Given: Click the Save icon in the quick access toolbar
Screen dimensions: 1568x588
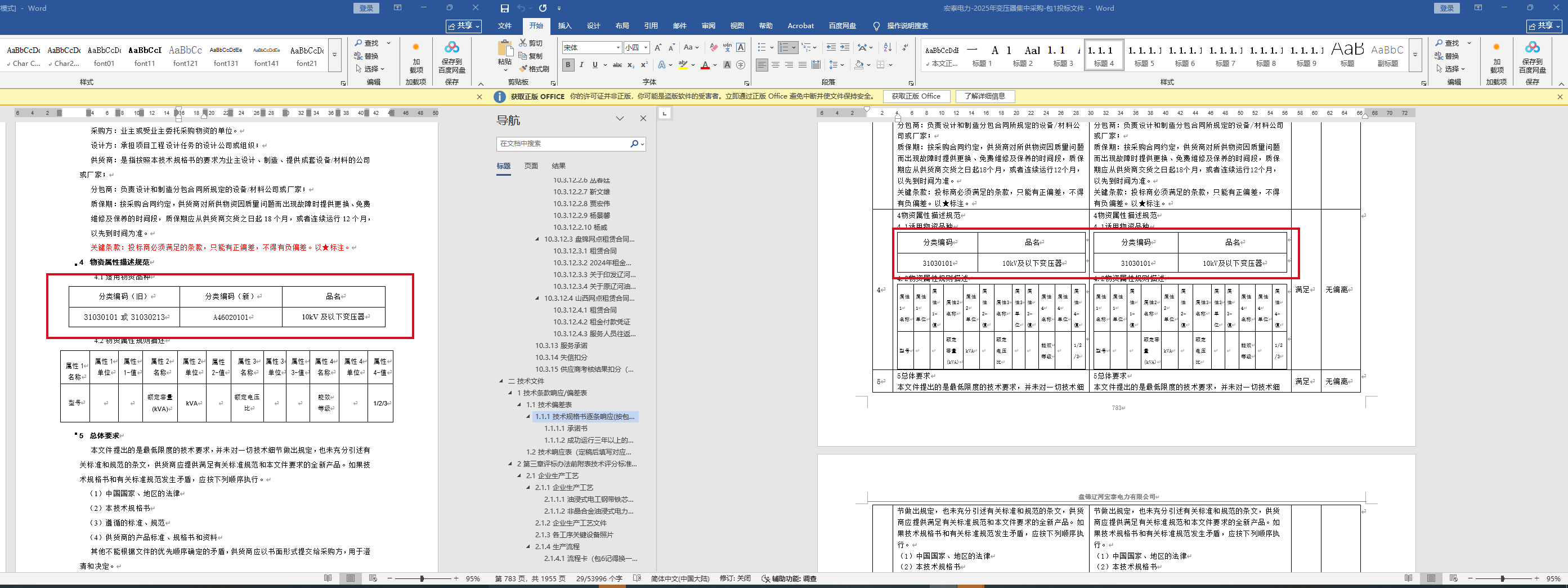Looking at the screenshot, I should tap(504, 8).
